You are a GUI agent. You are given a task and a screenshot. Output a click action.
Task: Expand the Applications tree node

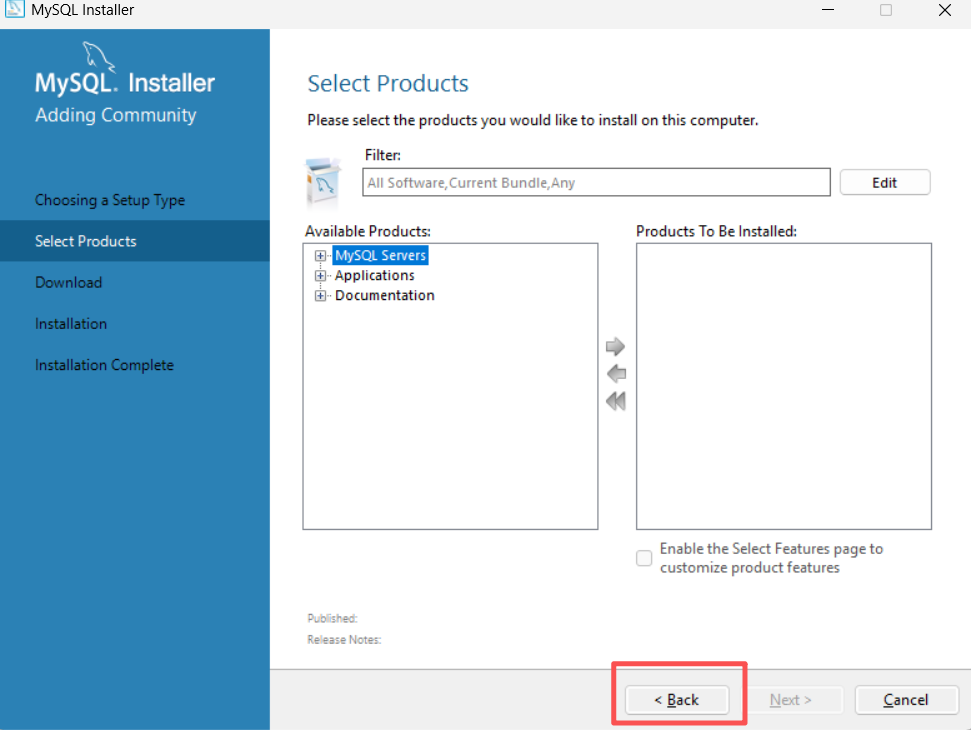[320, 276]
